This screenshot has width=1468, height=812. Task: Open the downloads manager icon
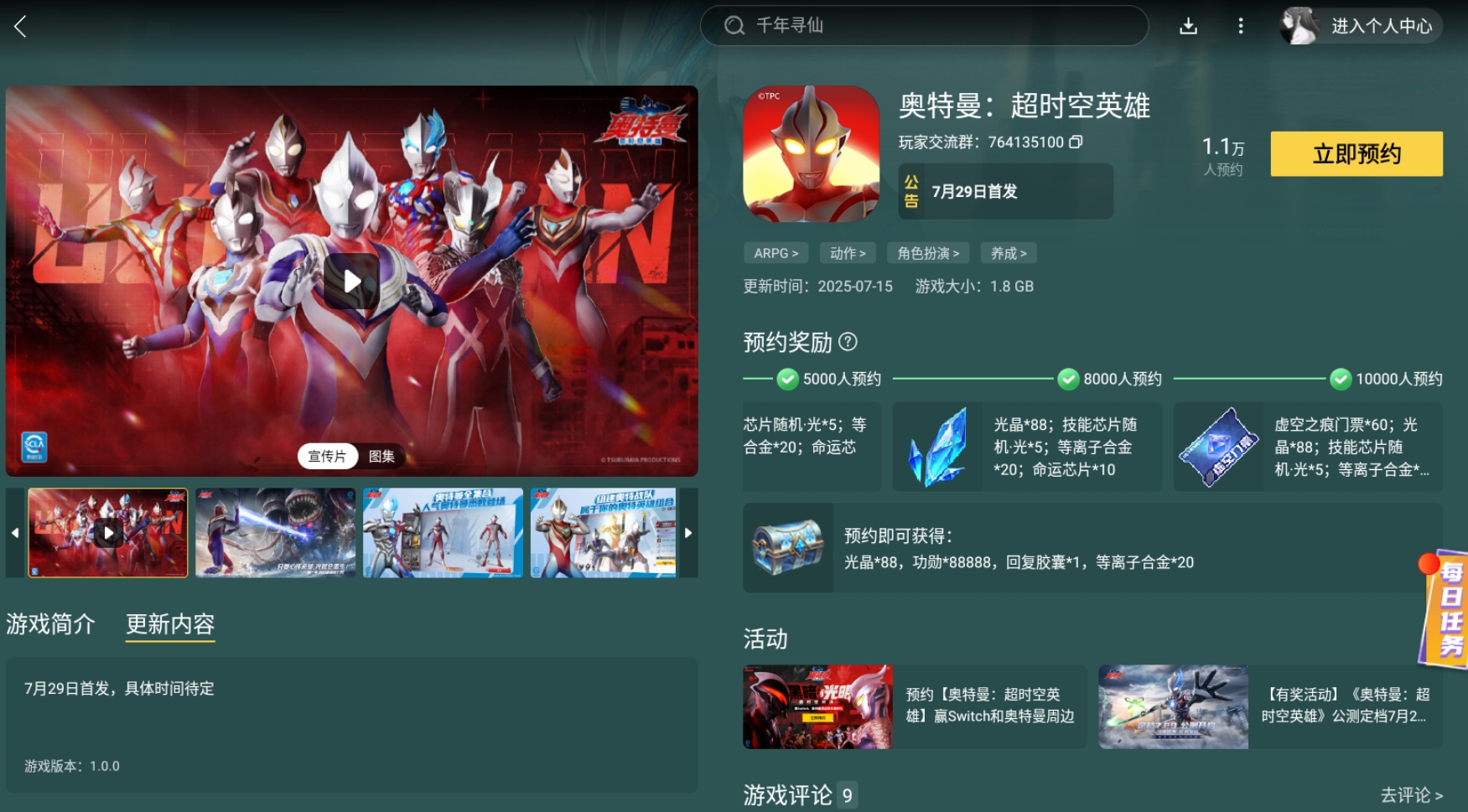[1188, 26]
